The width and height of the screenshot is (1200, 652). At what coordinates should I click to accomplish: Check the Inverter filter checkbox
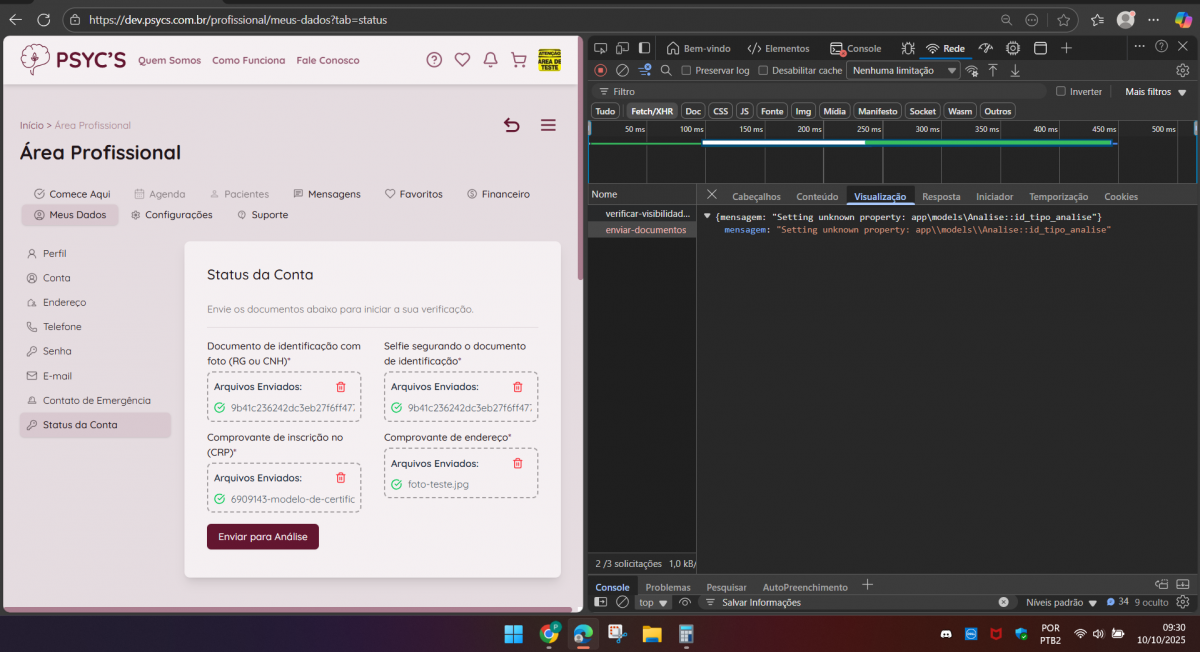[x=1061, y=92]
